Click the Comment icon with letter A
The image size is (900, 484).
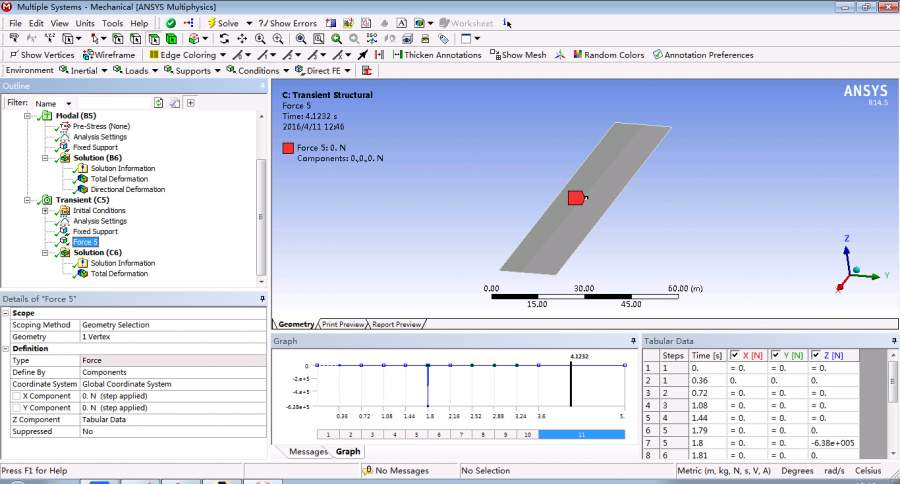402,23
